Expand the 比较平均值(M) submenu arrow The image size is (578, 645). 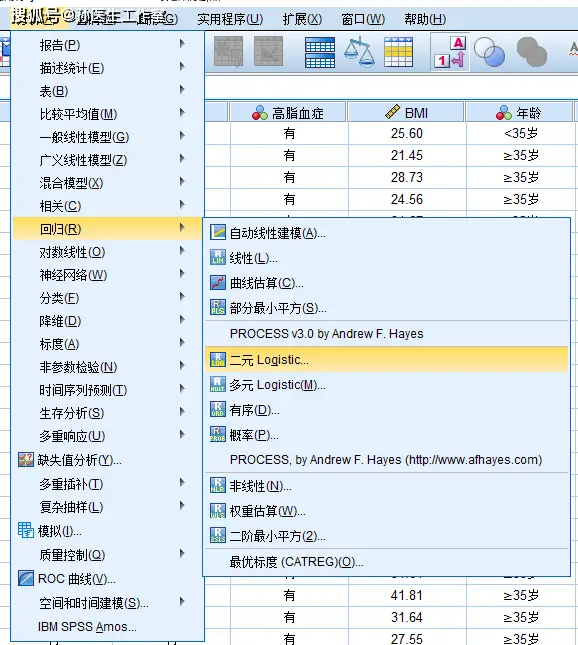click(x=182, y=113)
